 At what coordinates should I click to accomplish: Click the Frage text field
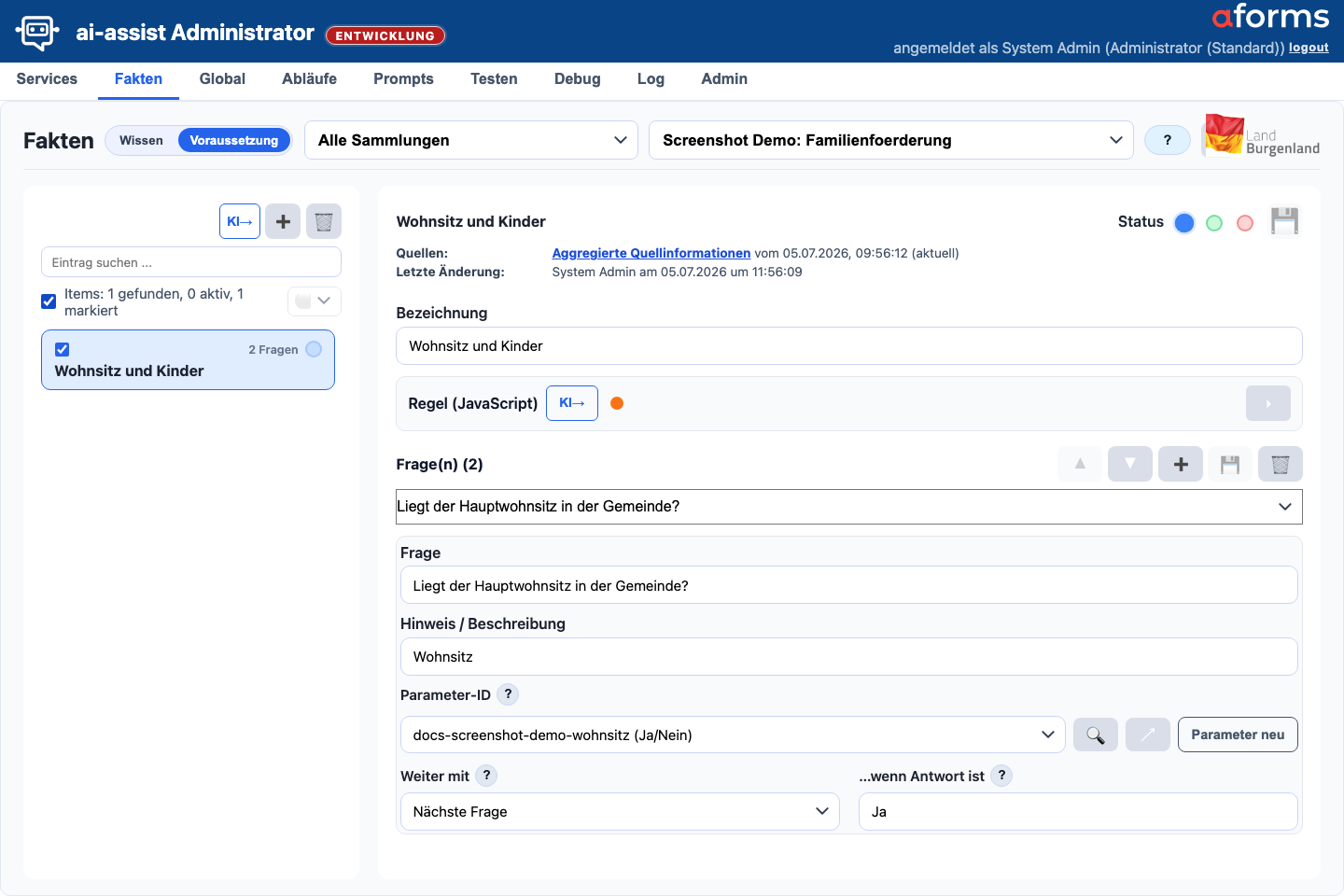pyautogui.click(x=849, y=585)
